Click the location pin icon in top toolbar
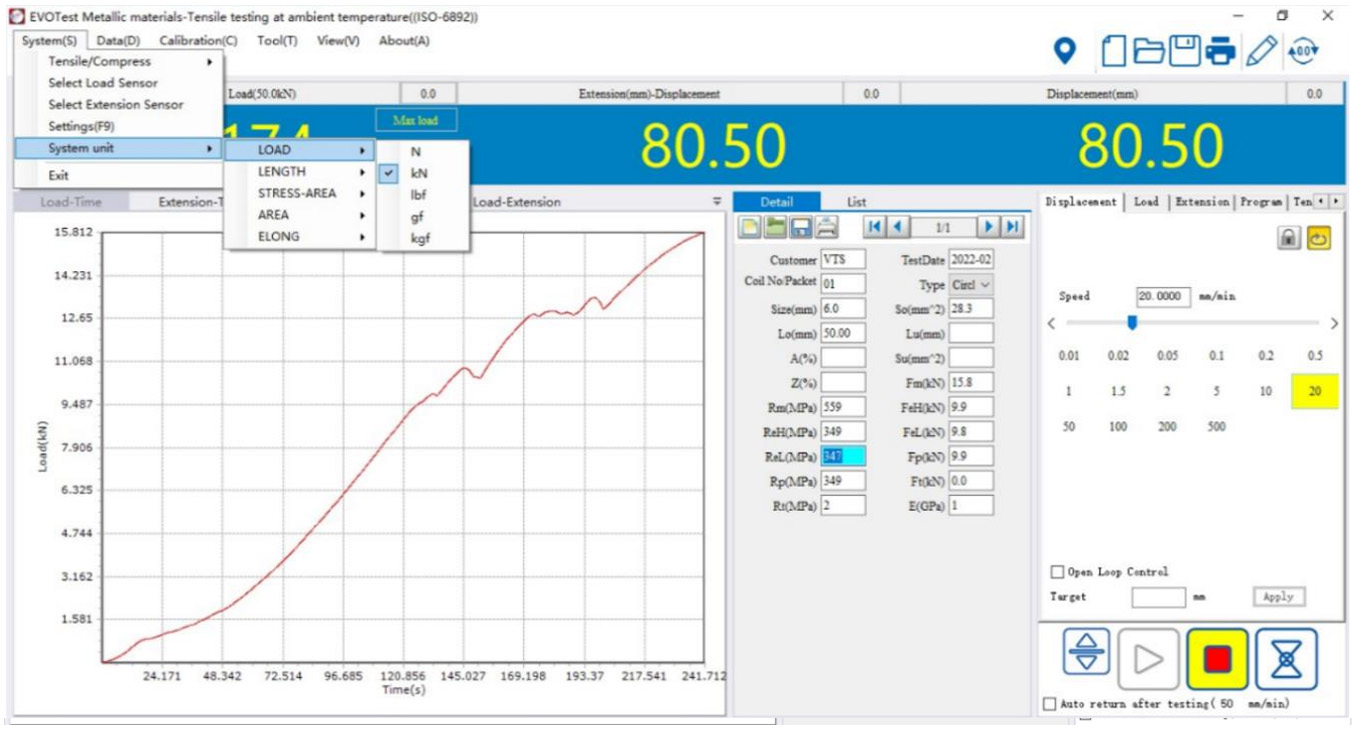 1066,50
